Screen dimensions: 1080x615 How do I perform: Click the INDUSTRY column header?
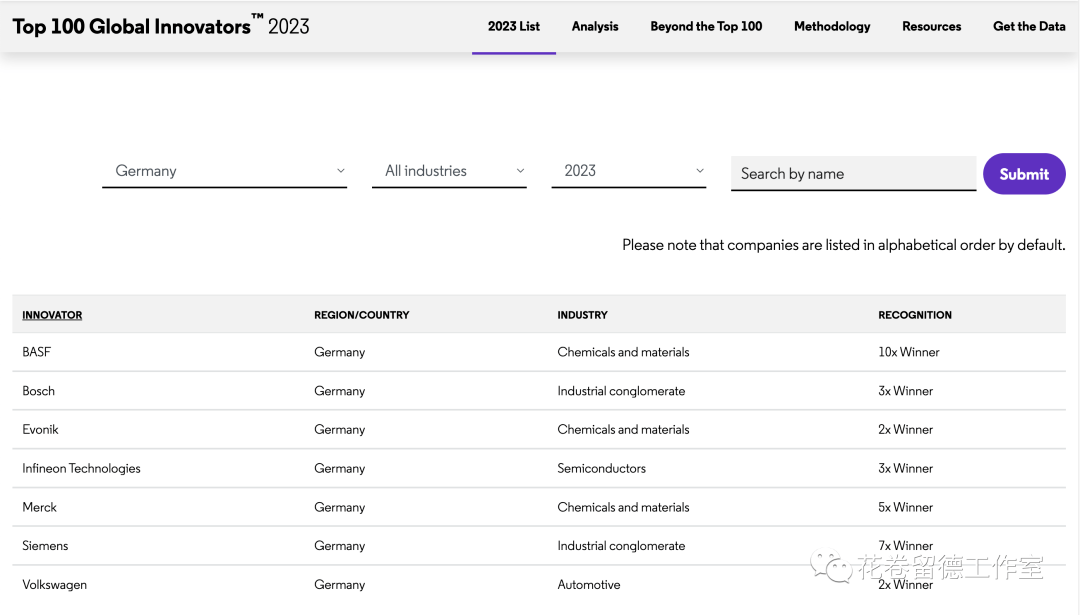coord(582,315)
